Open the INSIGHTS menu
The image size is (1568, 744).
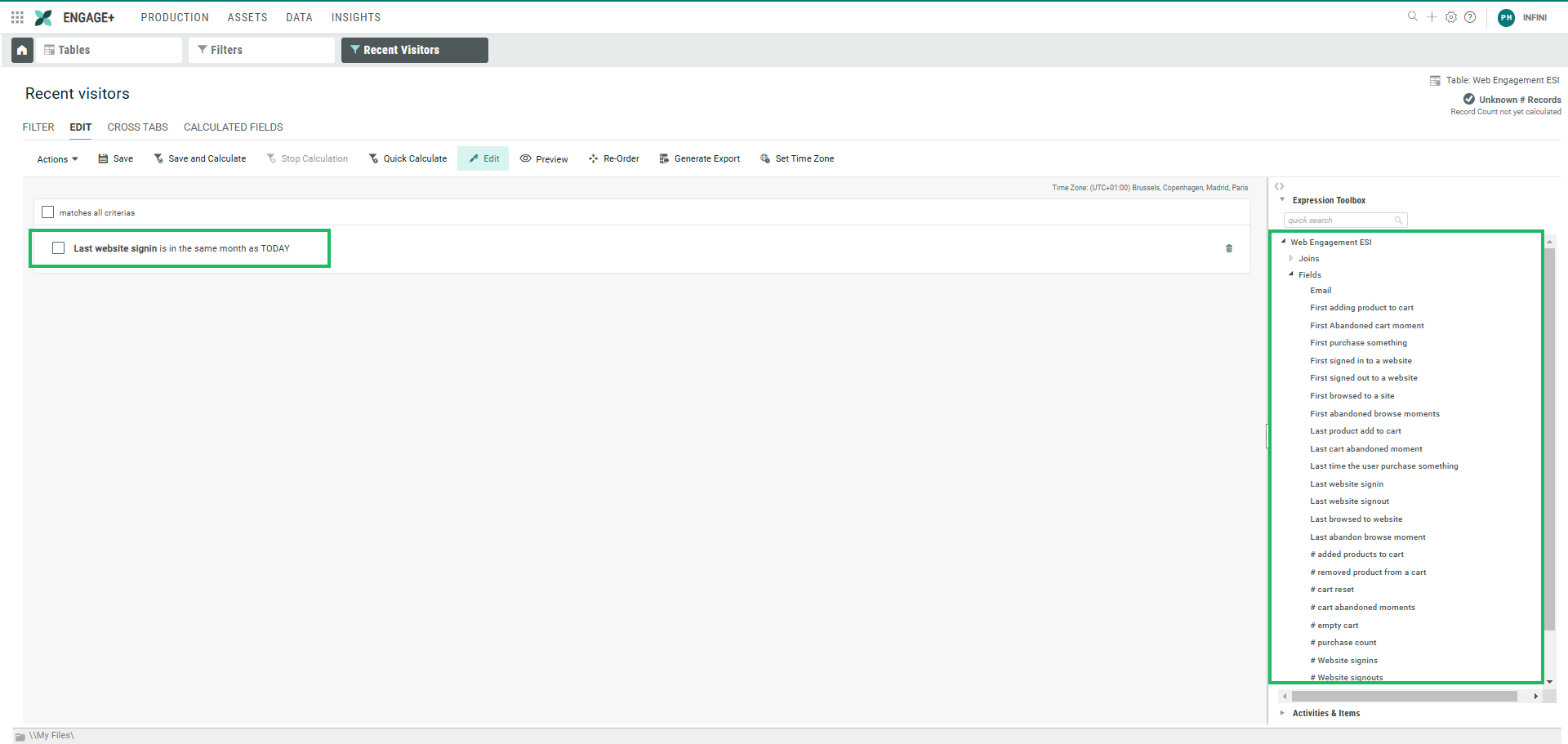[355, 17]
